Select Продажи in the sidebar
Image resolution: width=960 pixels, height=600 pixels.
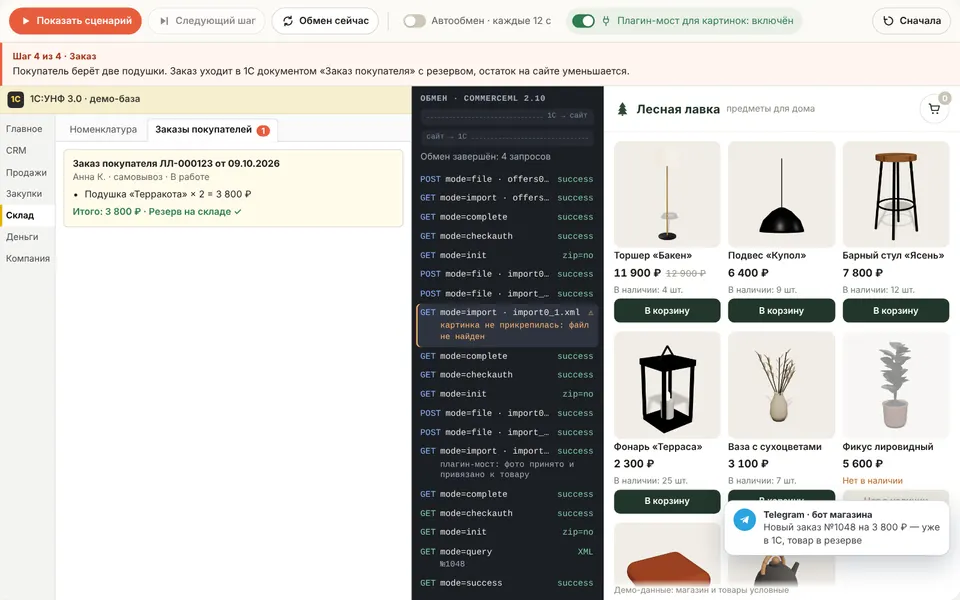tap(26, 173)
